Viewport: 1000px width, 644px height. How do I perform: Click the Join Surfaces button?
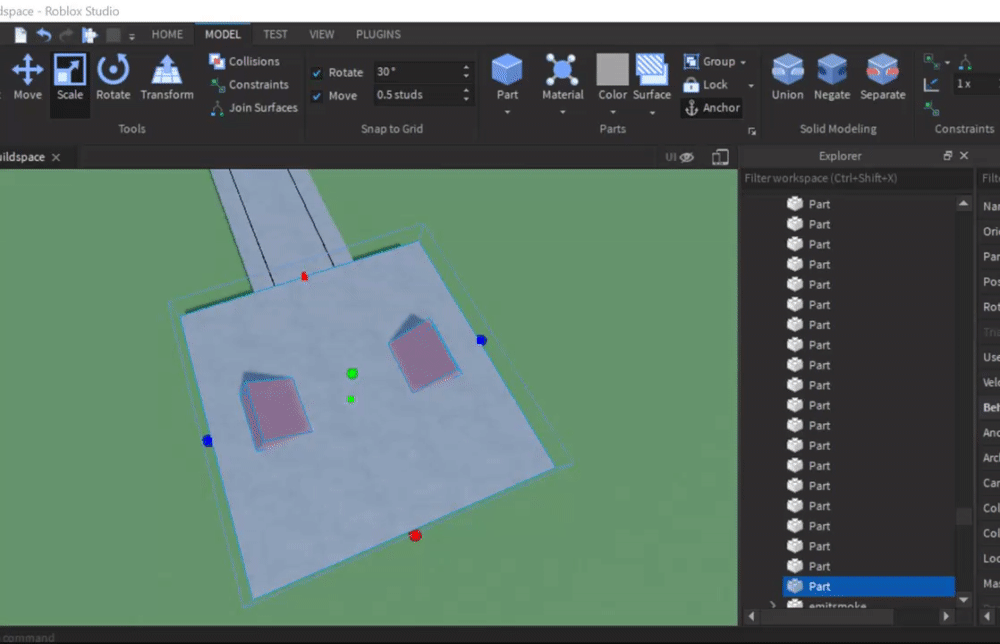[254, 108]
